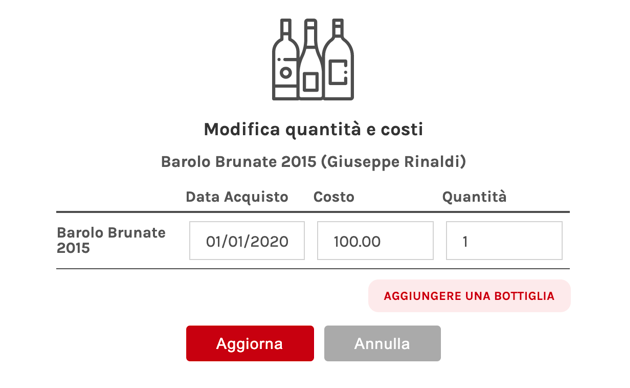The width and height of the screenshot is (630, 388).
Task: Click the circle label on the left bottle
Action: pos(286,73)
